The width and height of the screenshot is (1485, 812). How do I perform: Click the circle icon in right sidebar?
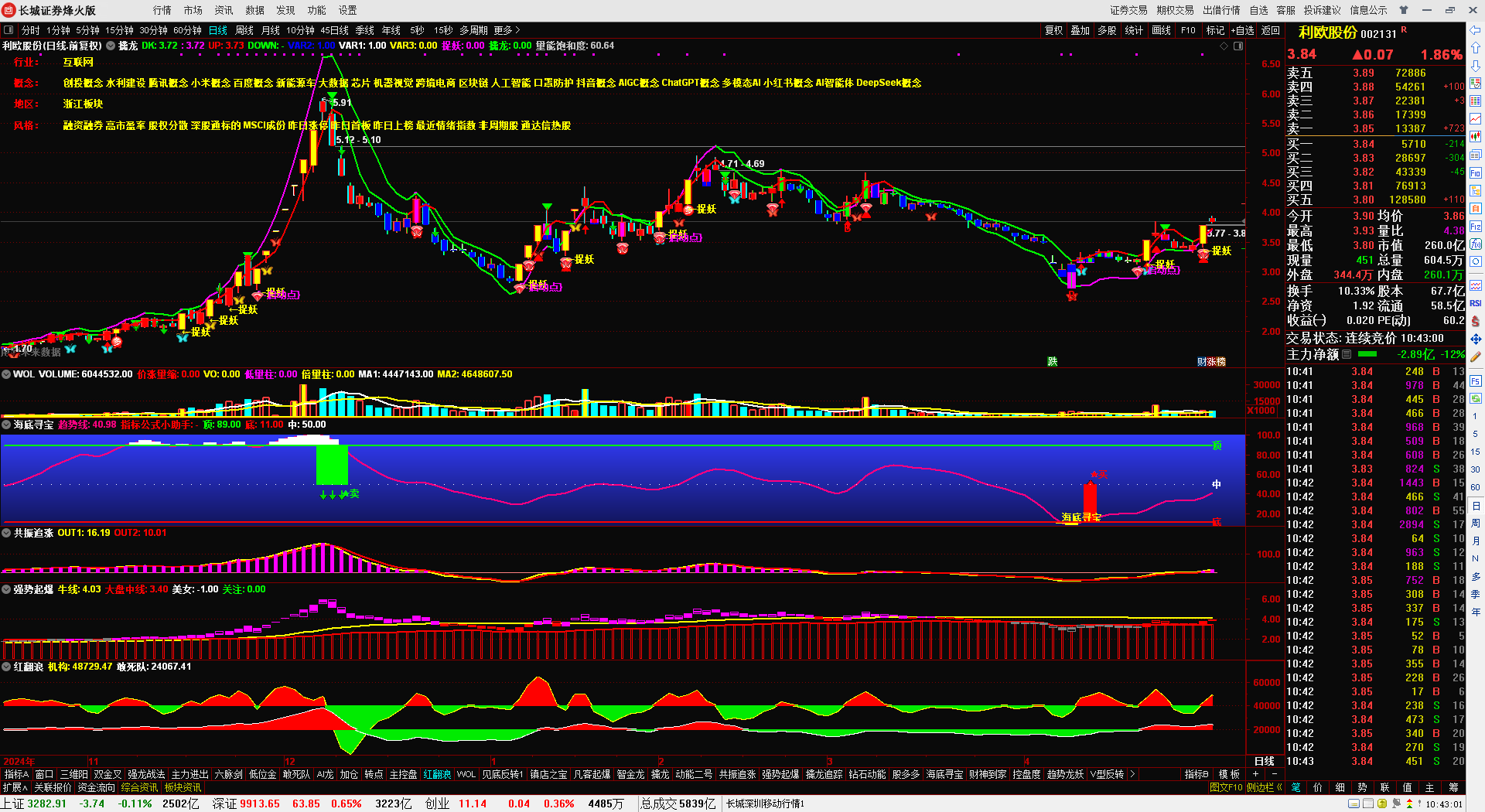1476,262
